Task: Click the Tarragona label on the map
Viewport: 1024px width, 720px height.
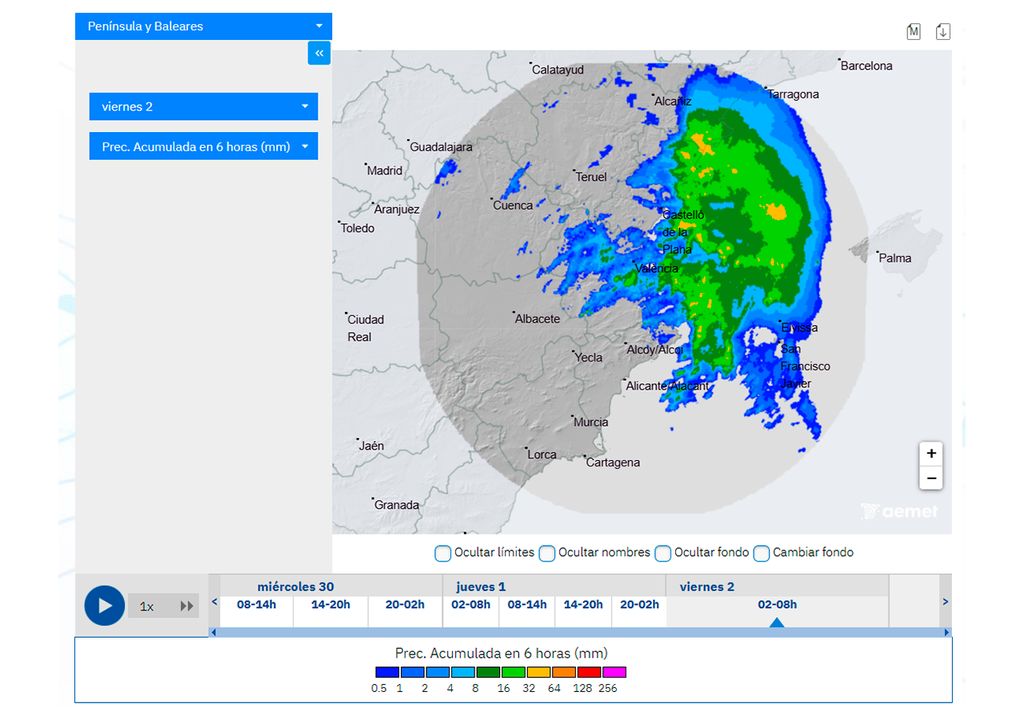Action: [793, 94]
